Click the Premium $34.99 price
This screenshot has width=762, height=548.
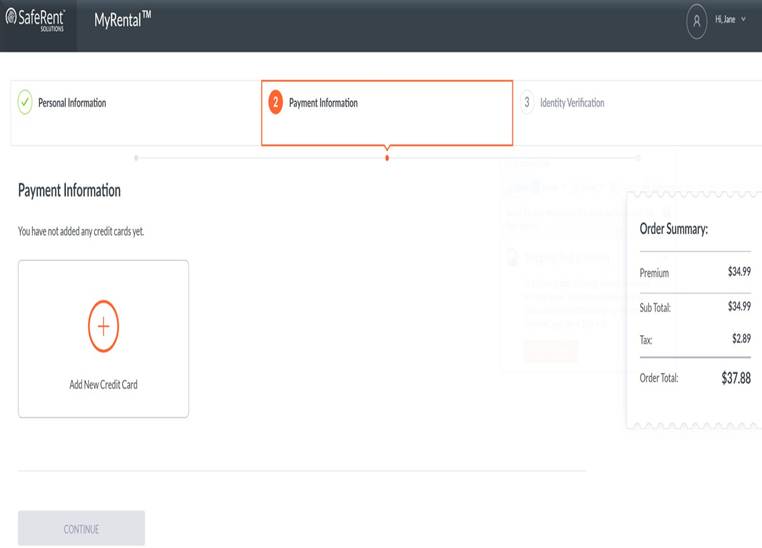pos(739,272)
